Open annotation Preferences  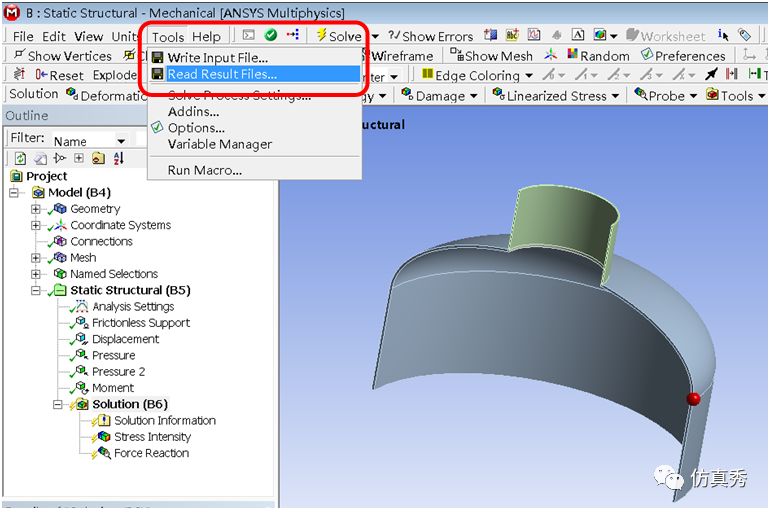coord(683,56)
